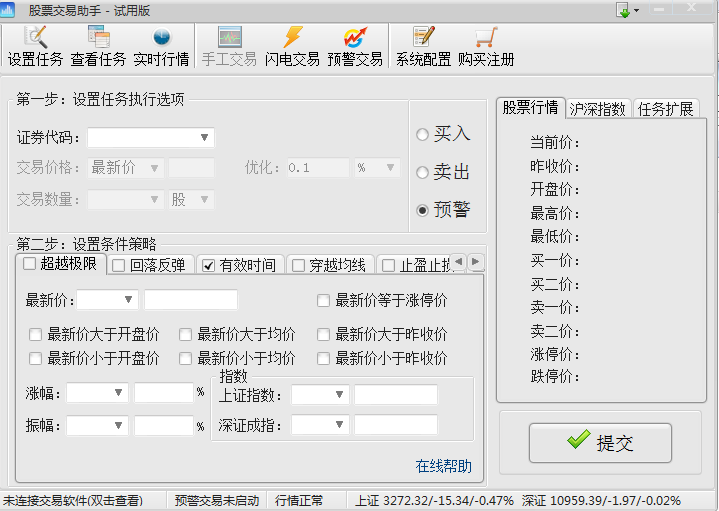Click the 交易价格 price input field
The image size is (719, 511).
pos(191,168)
